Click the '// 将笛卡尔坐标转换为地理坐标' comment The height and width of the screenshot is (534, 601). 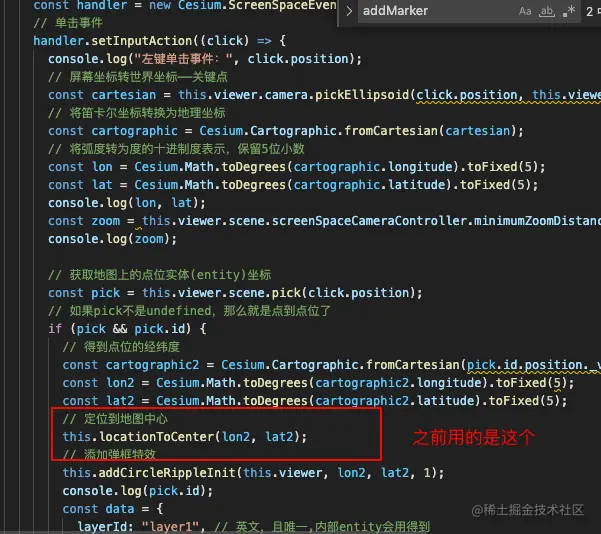(137, 113)
